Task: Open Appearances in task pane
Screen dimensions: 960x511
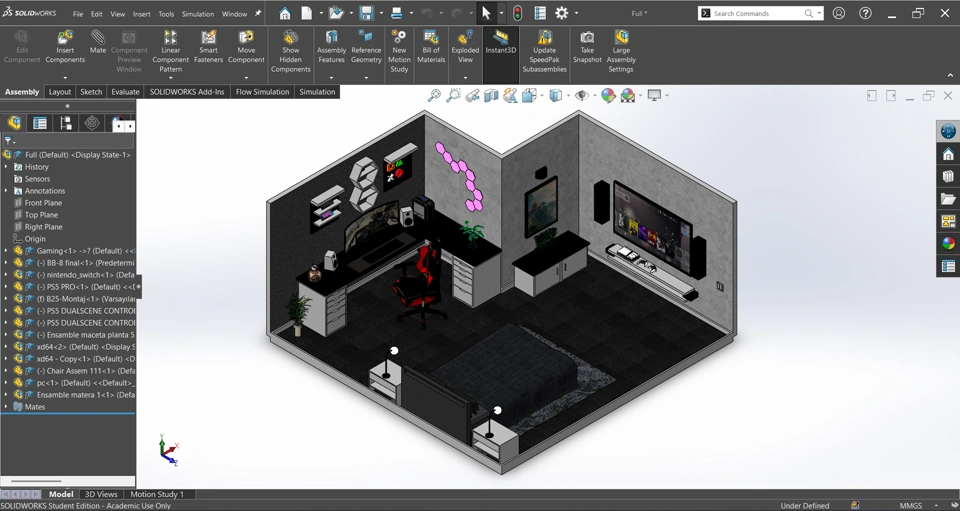Action: click(948, 244)
